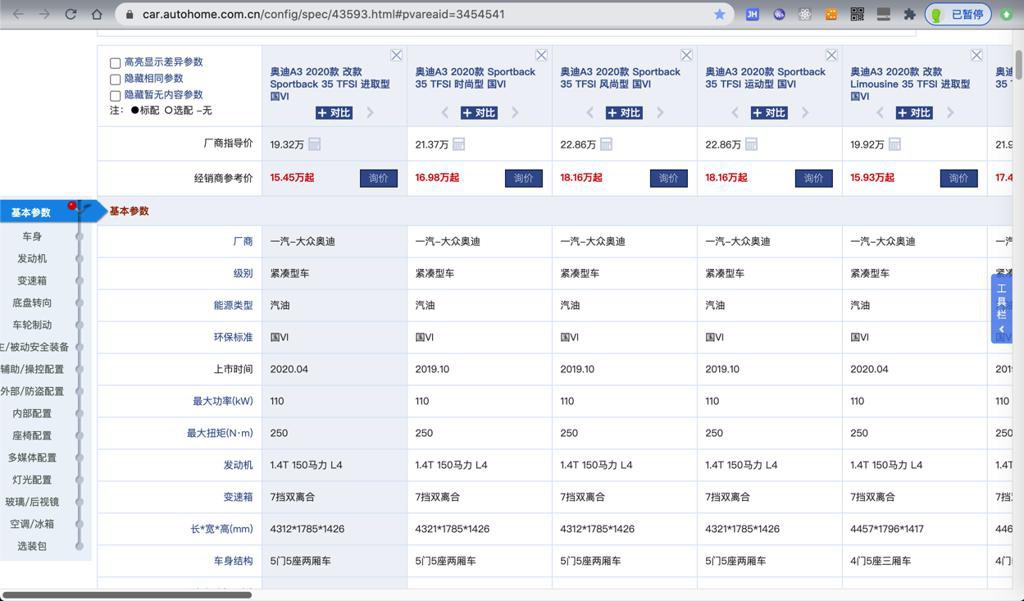Remove the 时尚型 国VI column
Screen dimensions: 1024x601
[x=541, y=56]
